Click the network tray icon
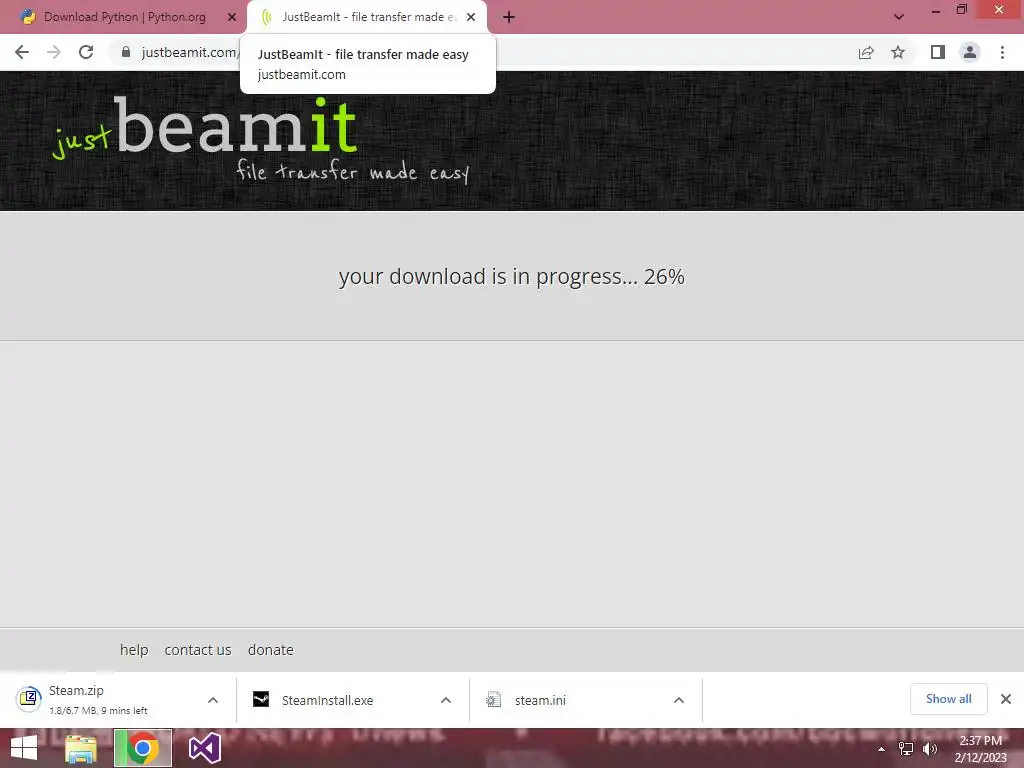 coord(906,749)
